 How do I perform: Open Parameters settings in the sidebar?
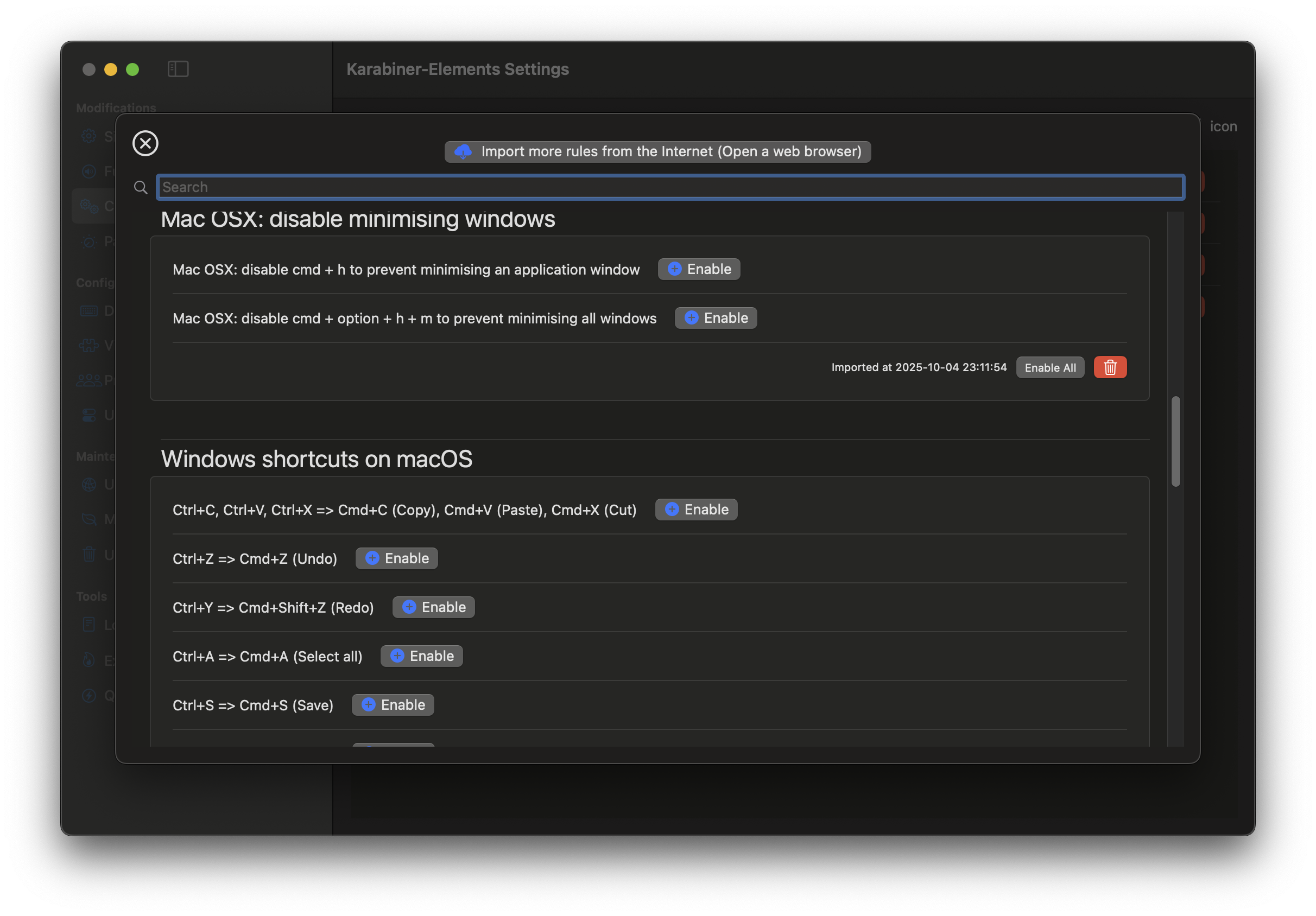(89, 241)
